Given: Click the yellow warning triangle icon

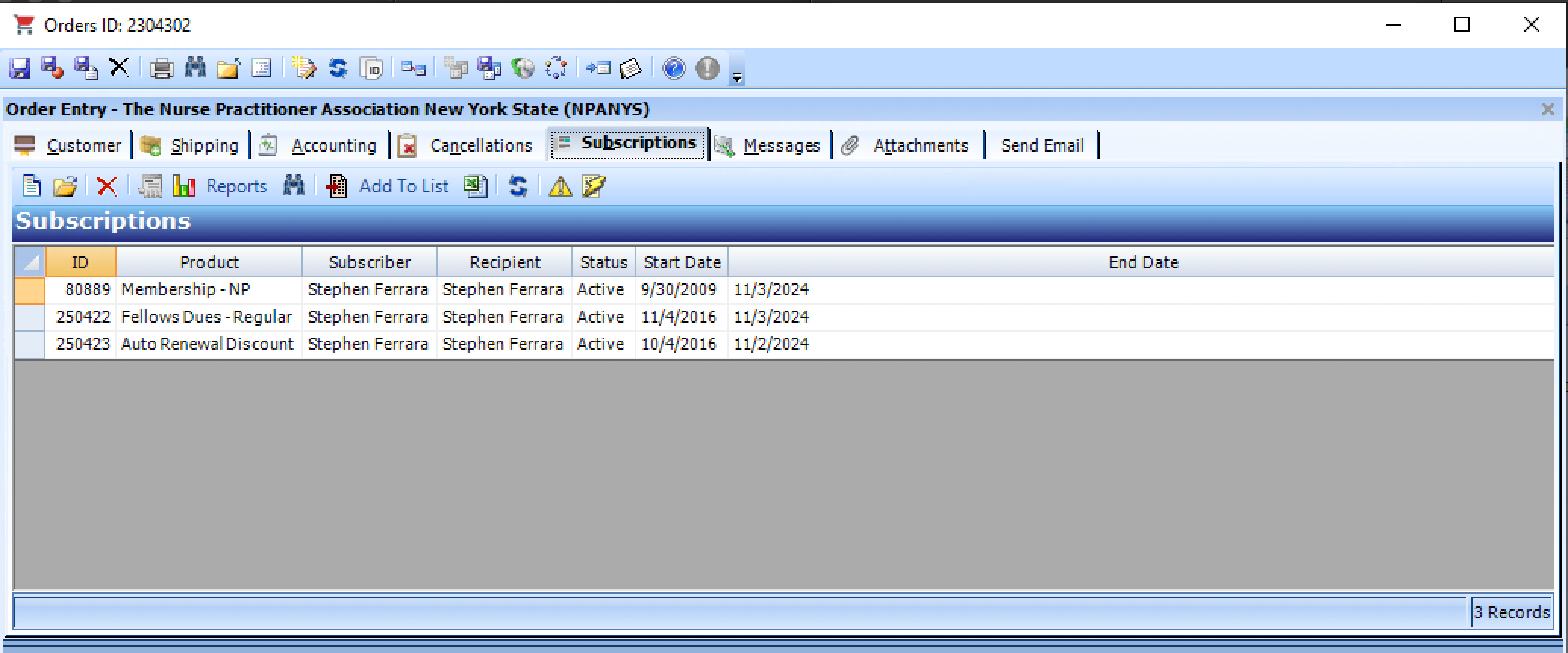Looking at the screenshot, I should 560,186.
